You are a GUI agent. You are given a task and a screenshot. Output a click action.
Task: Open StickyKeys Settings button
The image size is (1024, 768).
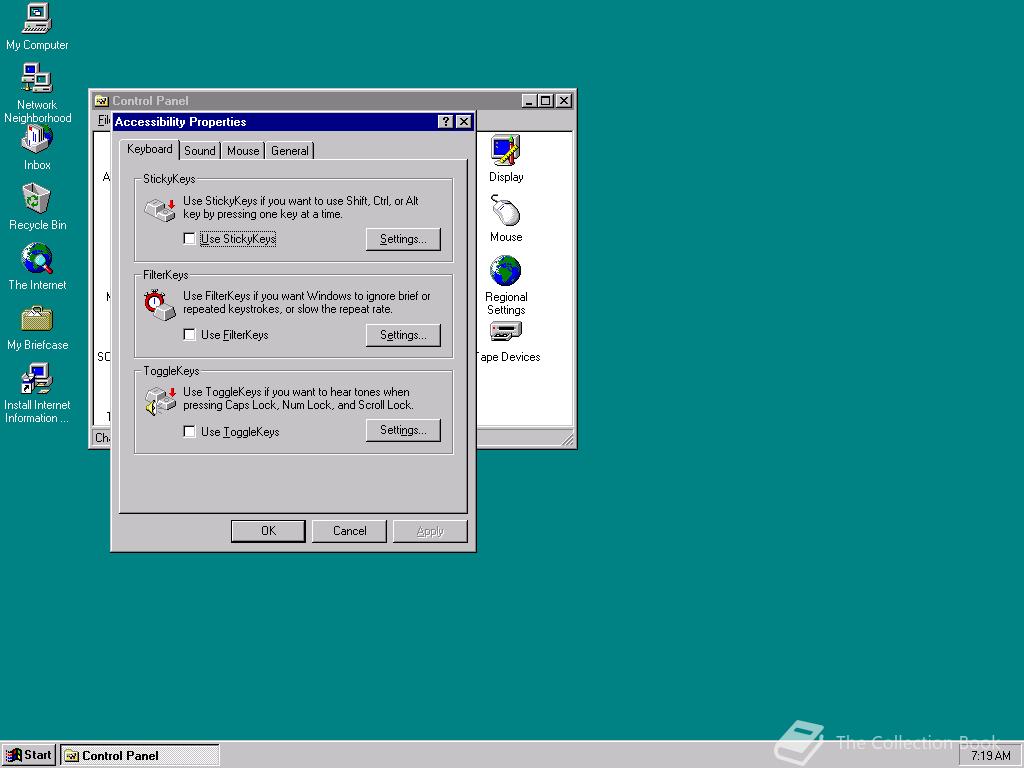click(x=403, y=239)
